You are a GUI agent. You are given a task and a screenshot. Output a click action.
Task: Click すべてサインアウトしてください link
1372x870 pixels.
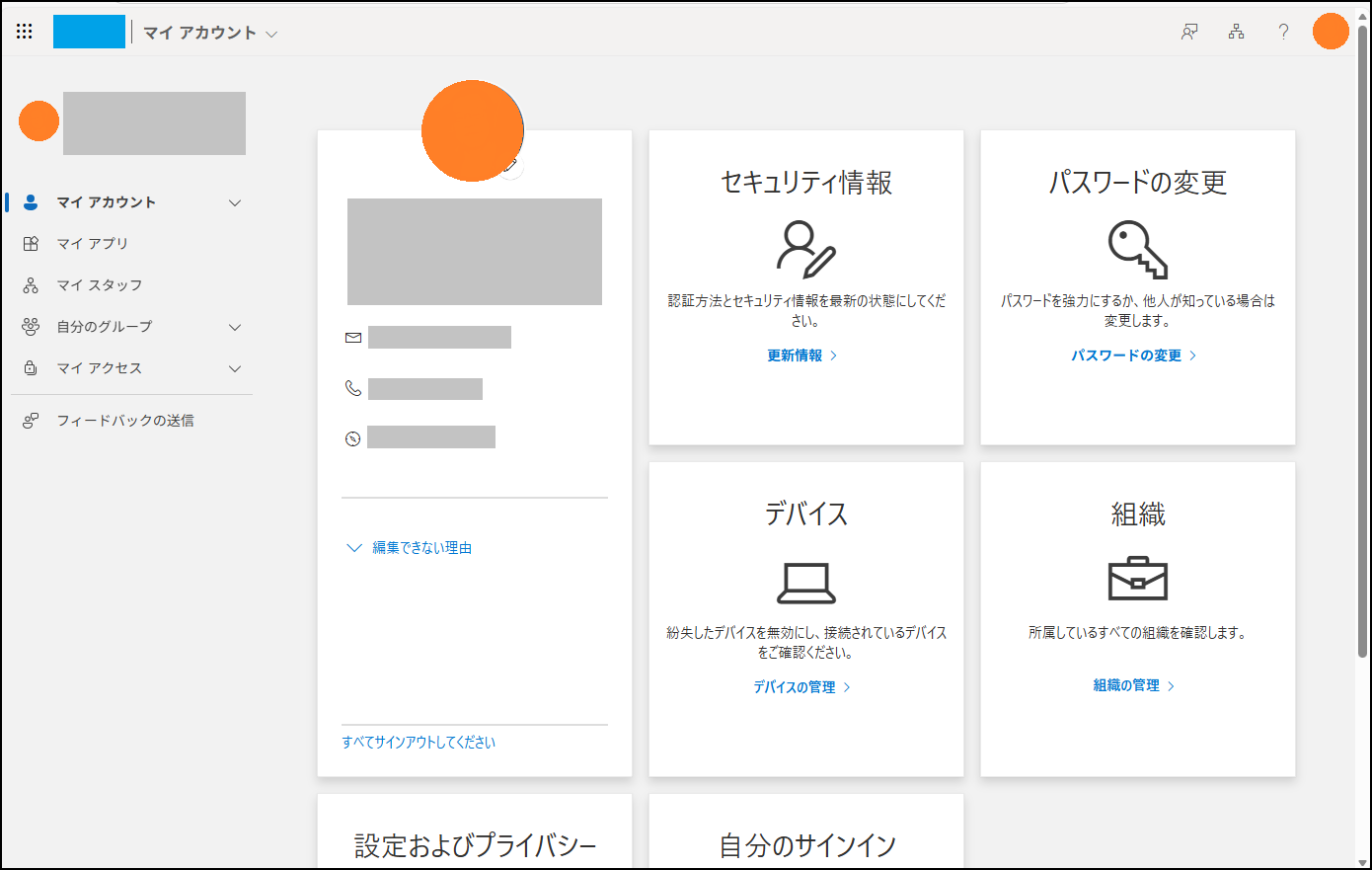(x=419, y=742)
